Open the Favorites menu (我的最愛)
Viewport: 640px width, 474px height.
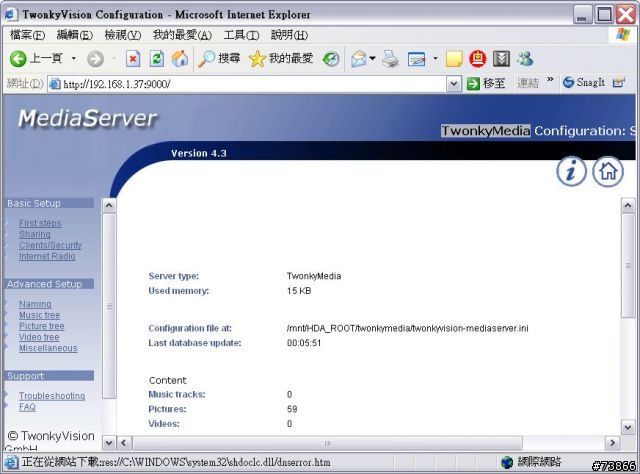182,35
